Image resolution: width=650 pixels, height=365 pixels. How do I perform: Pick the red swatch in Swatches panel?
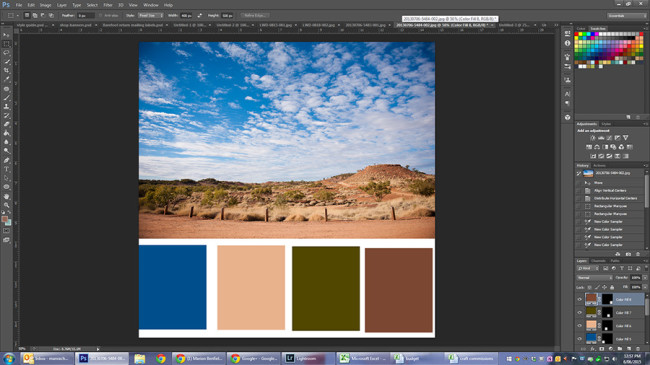(577, 34)
